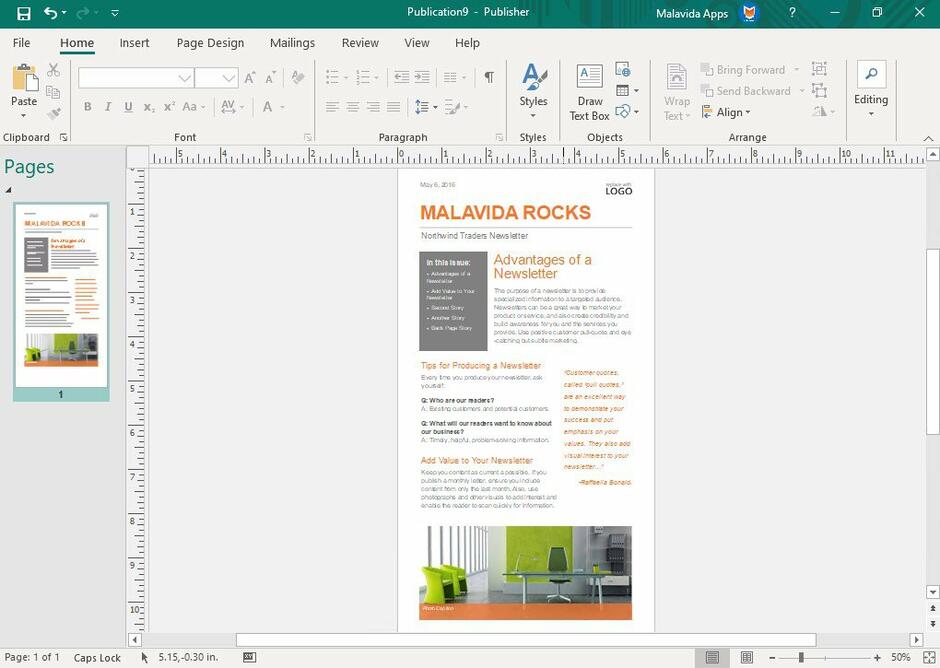Save the publication with the floppy disk icon
The image size is (940, 668).
[x=23, y=13]
